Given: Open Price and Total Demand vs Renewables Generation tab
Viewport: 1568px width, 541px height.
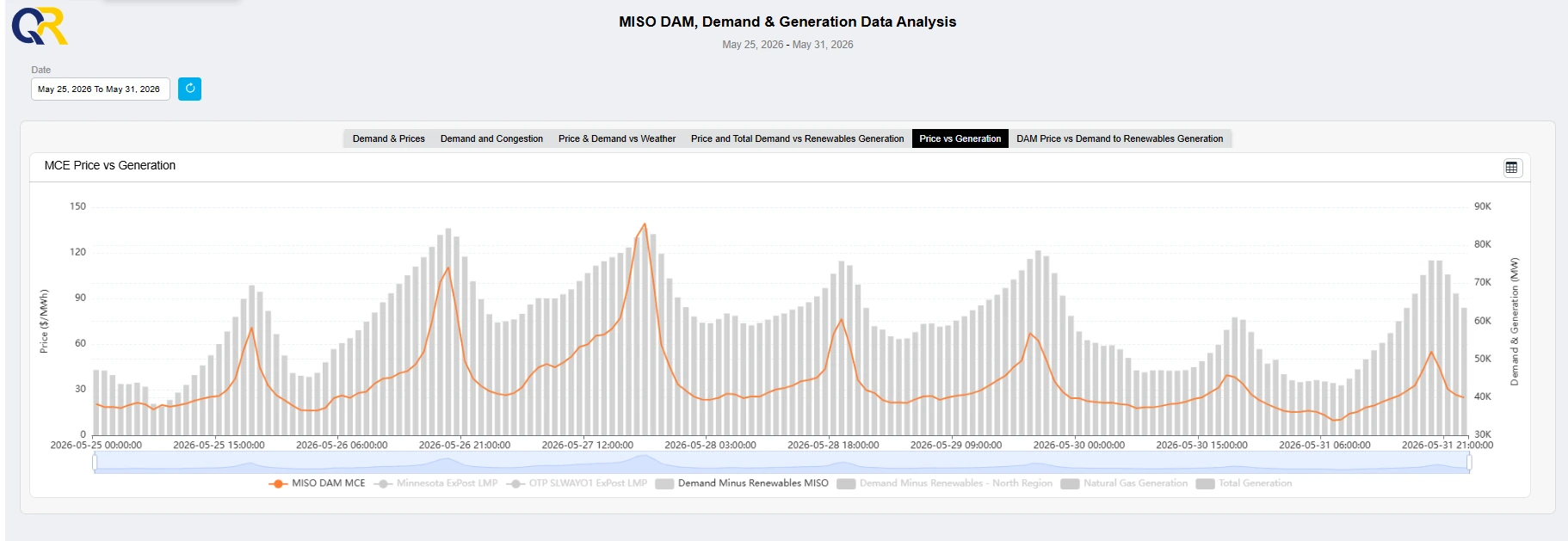Looking at the screenshot, I should pyautogui.click(x=797, y=138).
